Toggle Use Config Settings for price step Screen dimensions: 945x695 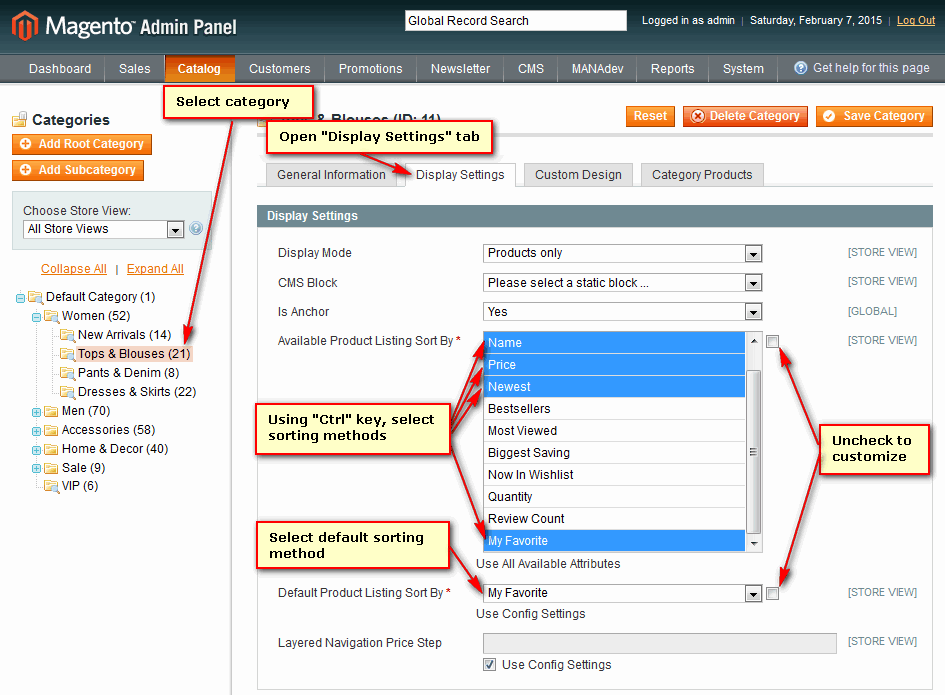click(489, 664)
